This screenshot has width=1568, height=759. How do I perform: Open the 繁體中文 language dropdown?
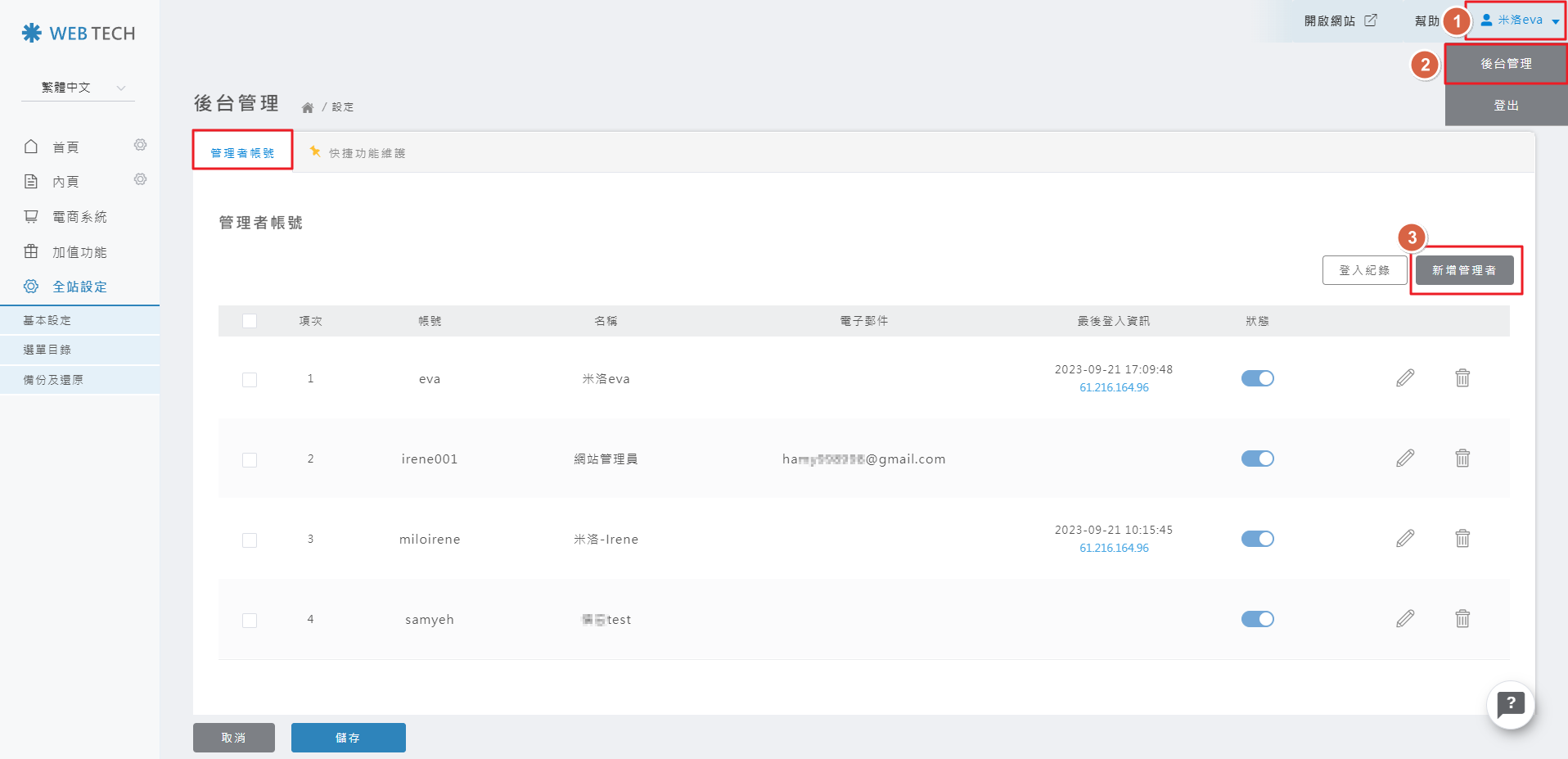click(78, 88)
